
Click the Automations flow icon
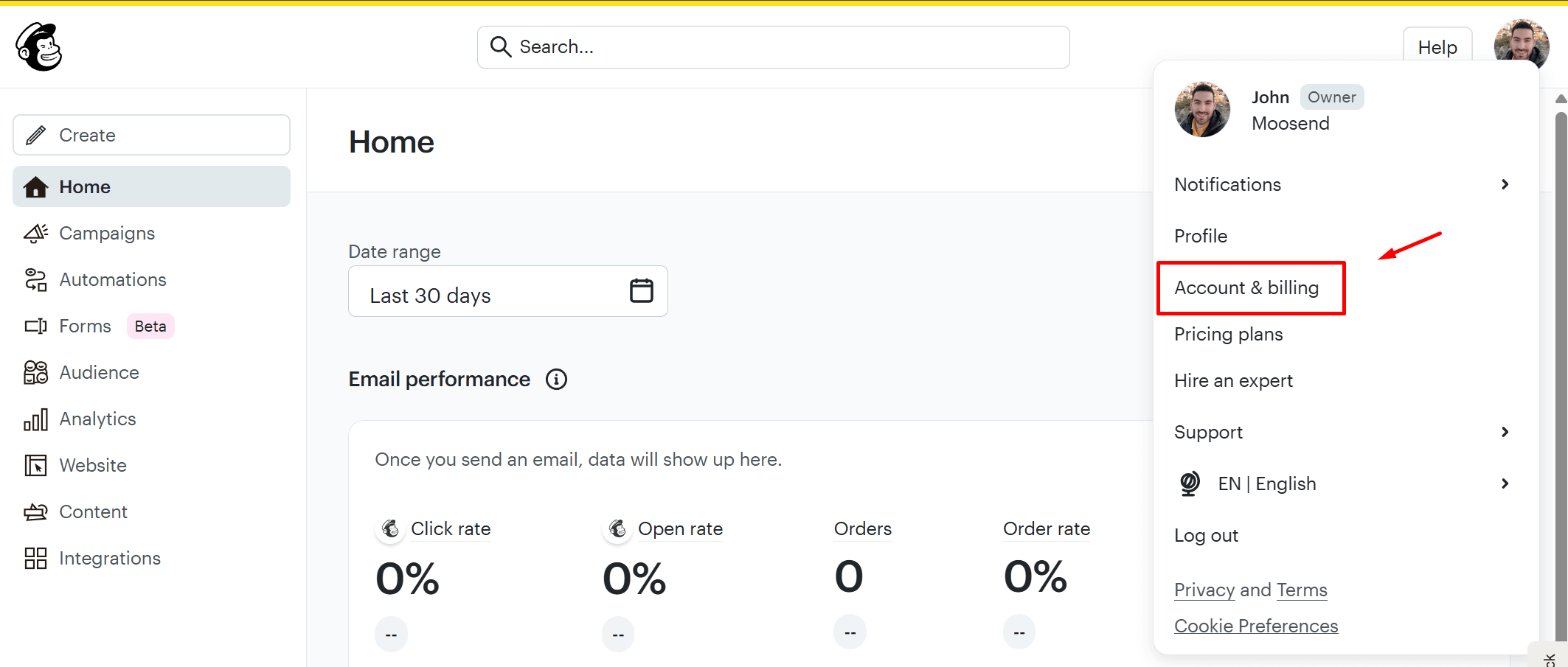(x=35, y=280)
